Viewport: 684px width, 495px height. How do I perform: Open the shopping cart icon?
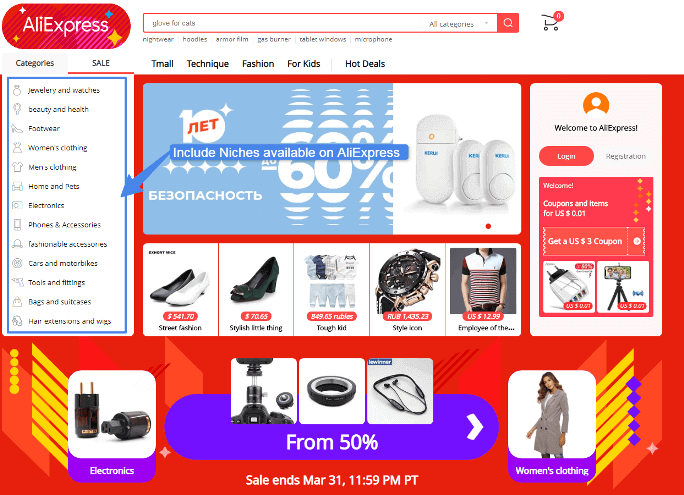tap(551, 22)
